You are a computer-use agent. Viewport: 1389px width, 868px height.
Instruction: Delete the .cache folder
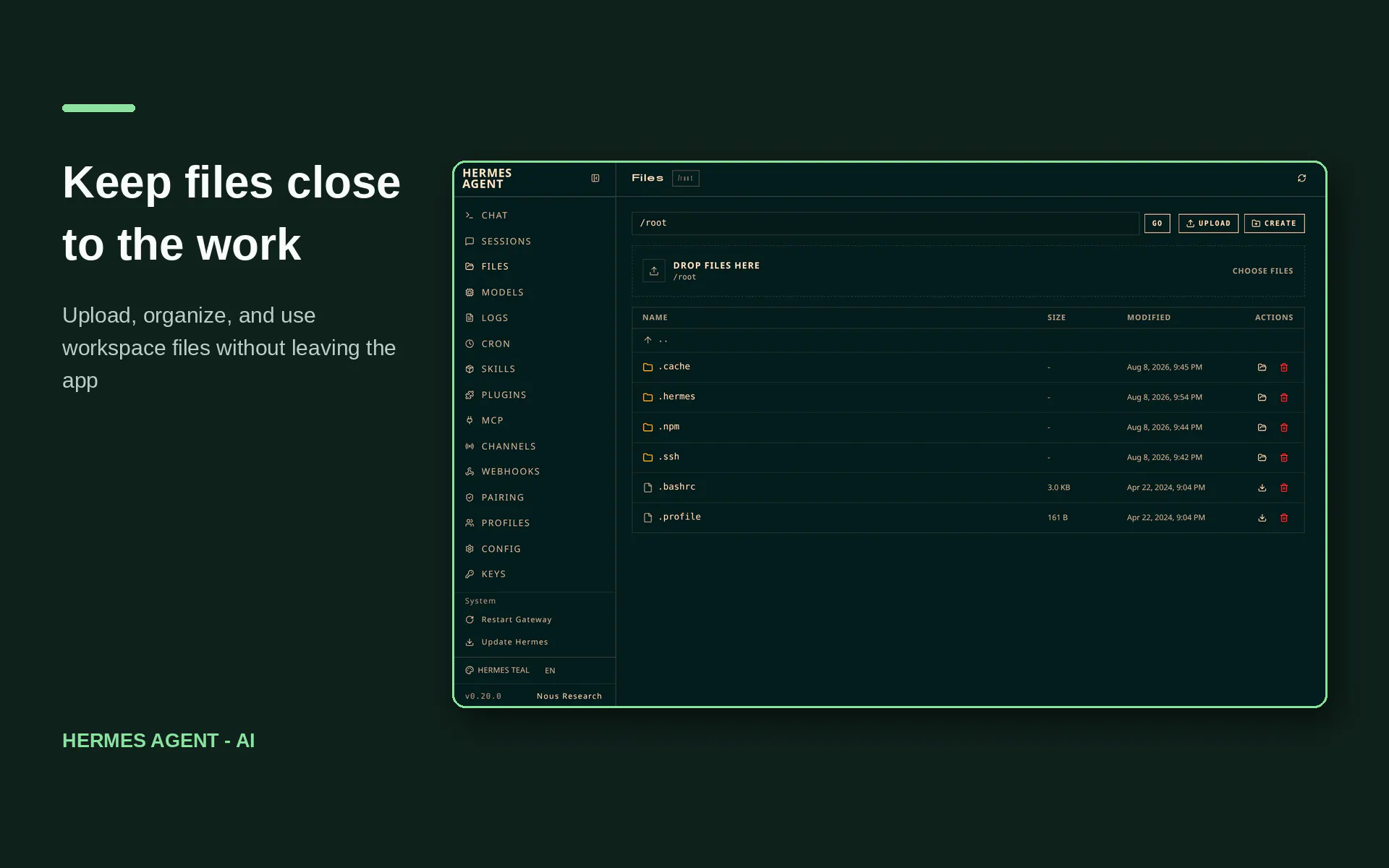coord(1284,367)
